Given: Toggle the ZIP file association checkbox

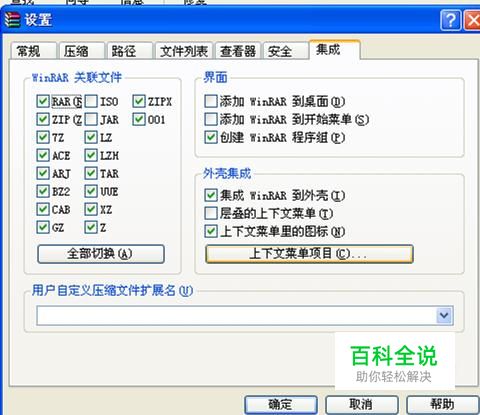Looking at the screenshot, I should click(x=43, y=119).
